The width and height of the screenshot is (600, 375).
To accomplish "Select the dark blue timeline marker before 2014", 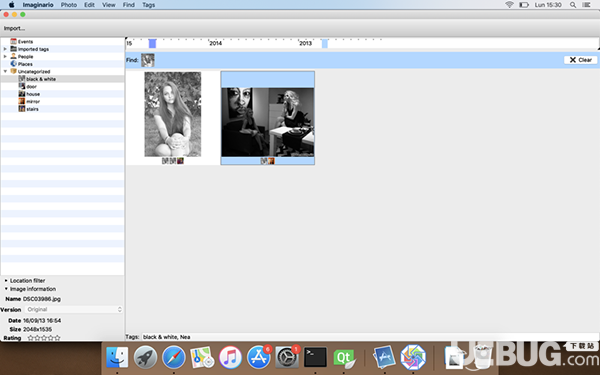I will 152,43.
